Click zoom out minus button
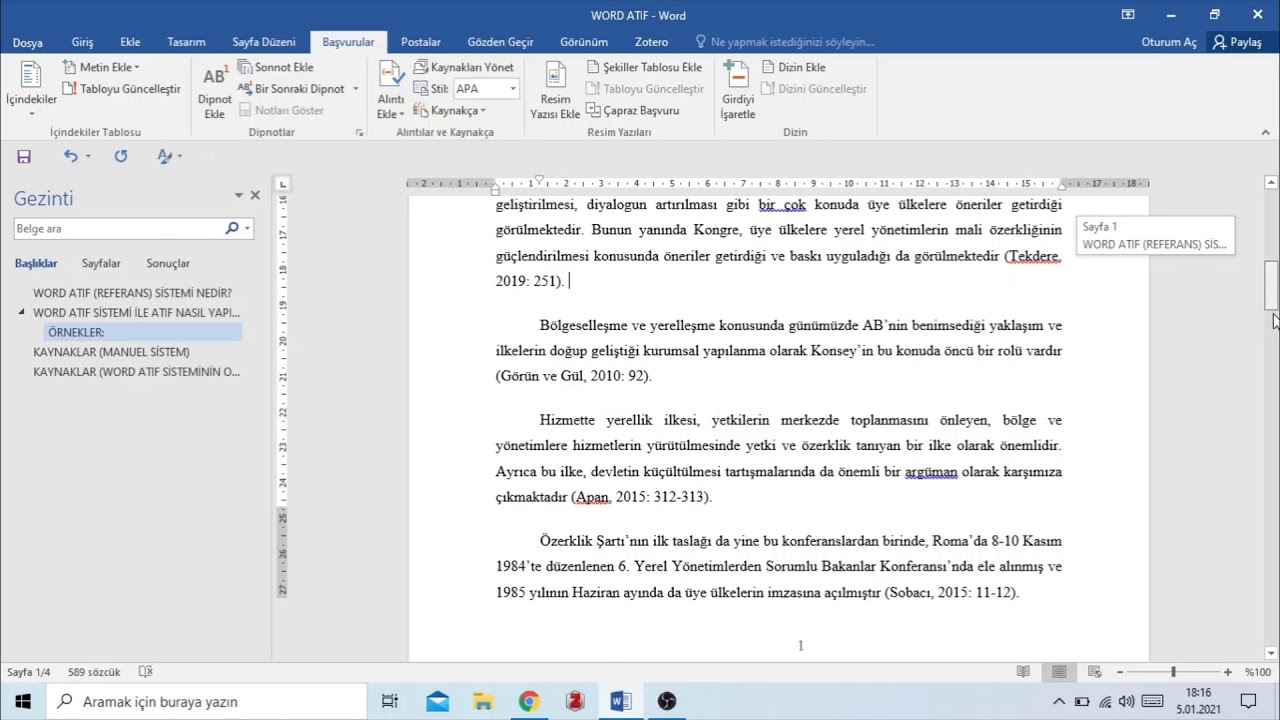Viewport: 1280px width, 720px height. (1120, 672)
